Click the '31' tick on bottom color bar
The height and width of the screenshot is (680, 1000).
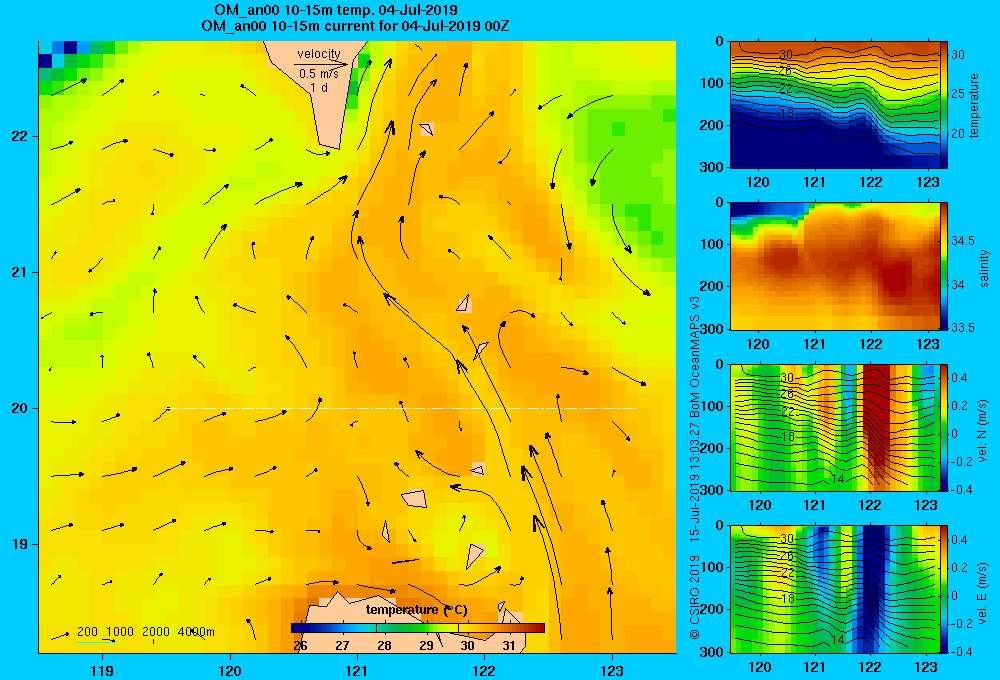[508, 646]
